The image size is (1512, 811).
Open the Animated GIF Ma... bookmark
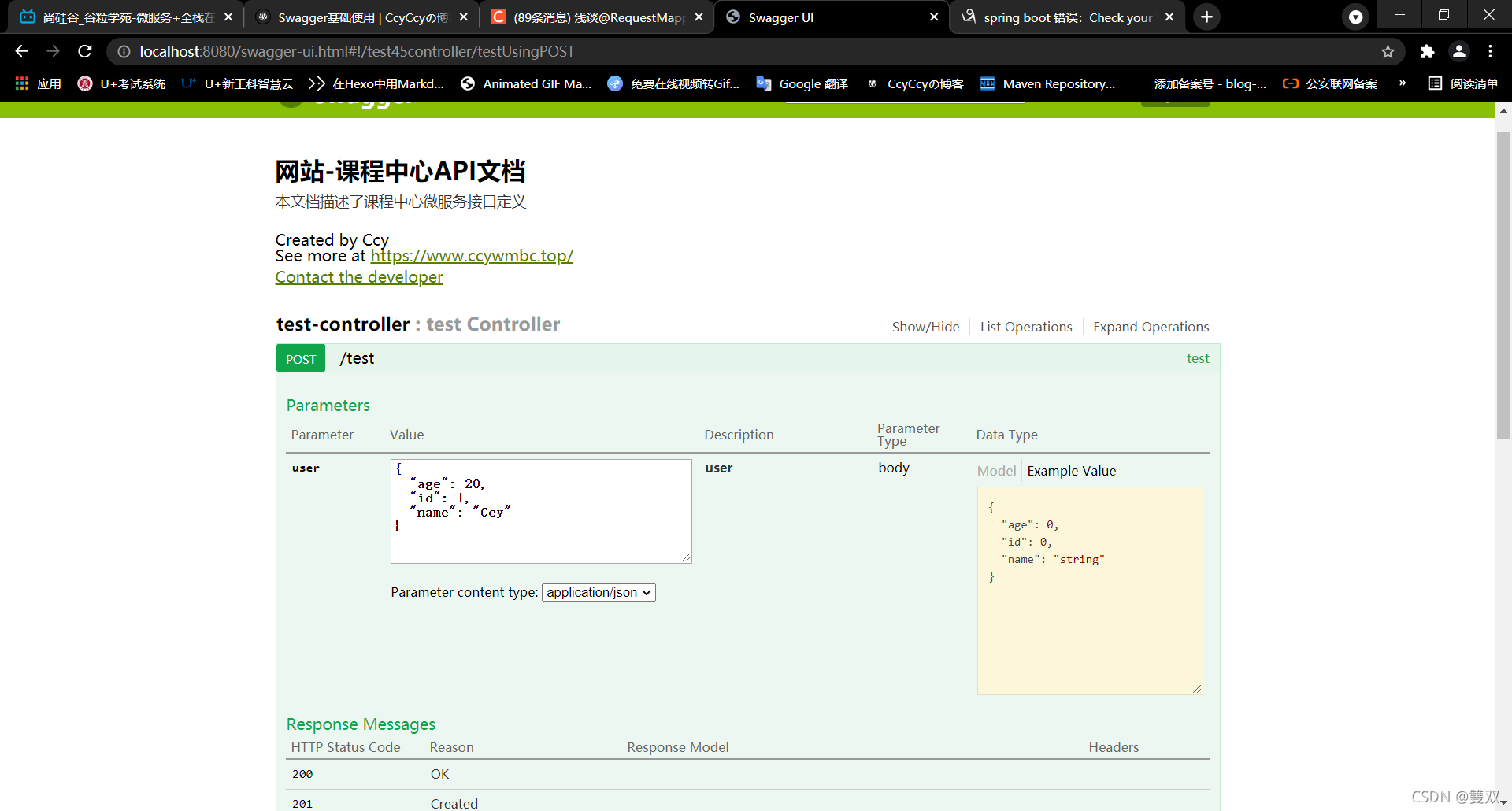(526, 83)
